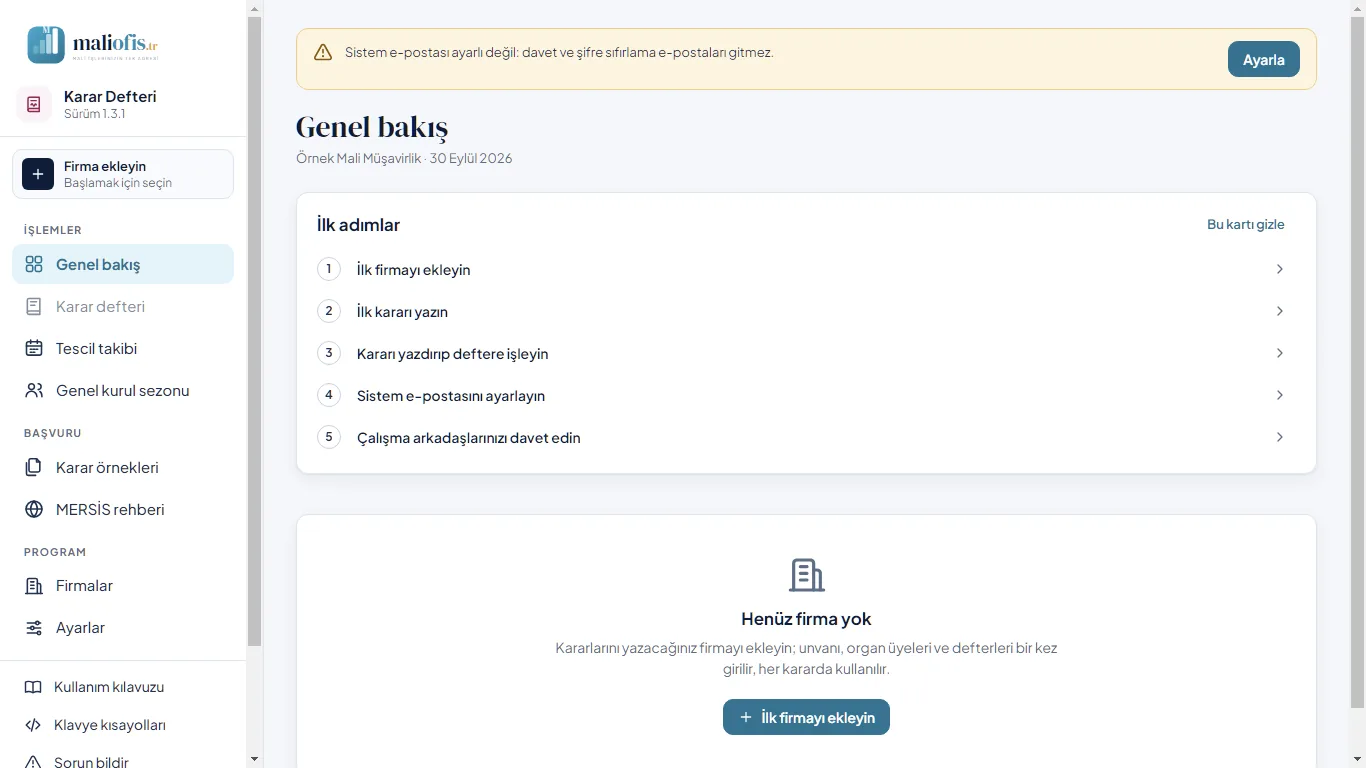
Task: Open Sistem e-postasını ayarlayın step chevron
Action: coord(1280,395)
